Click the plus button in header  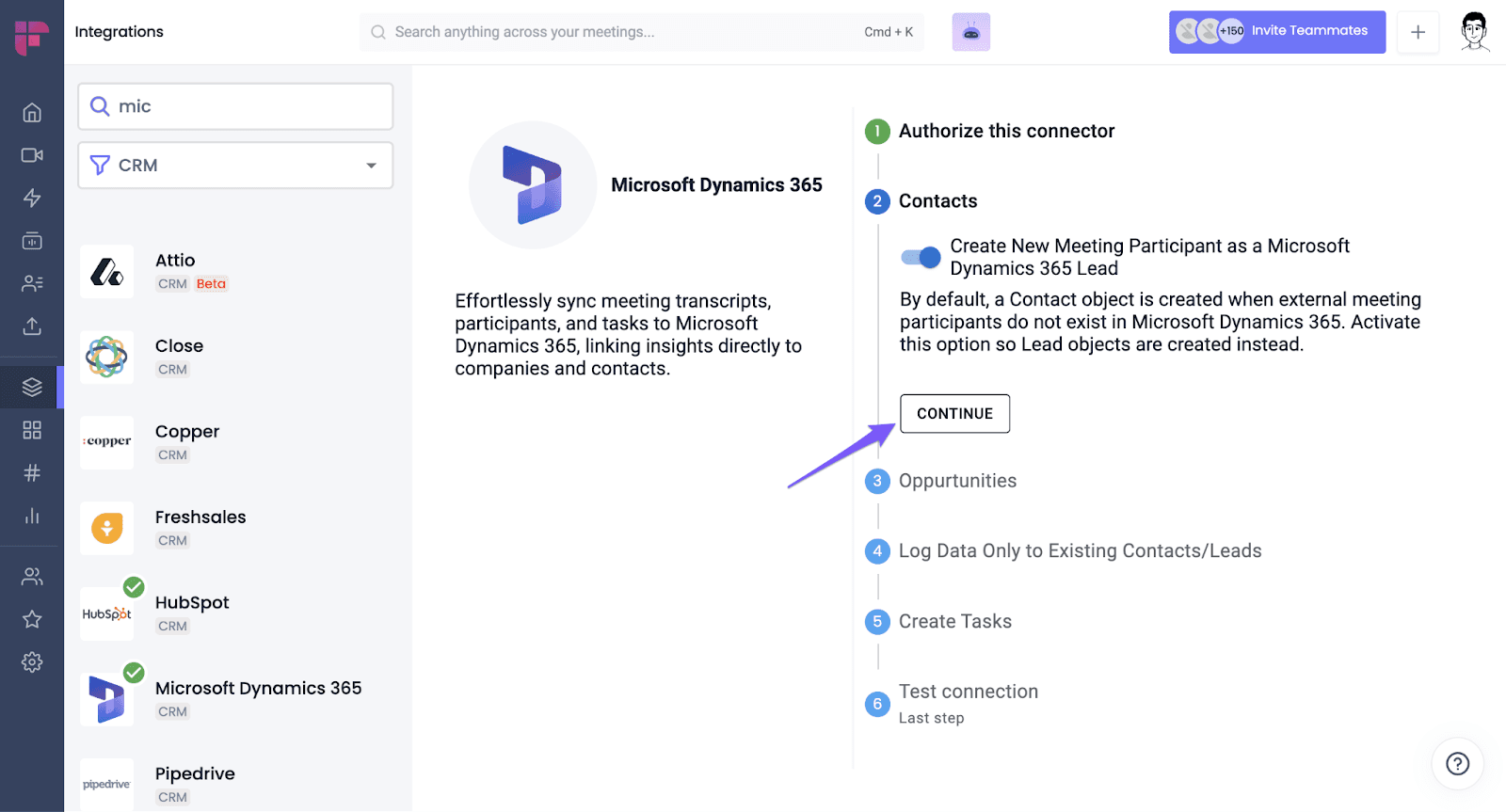(x=1418, y=32)
